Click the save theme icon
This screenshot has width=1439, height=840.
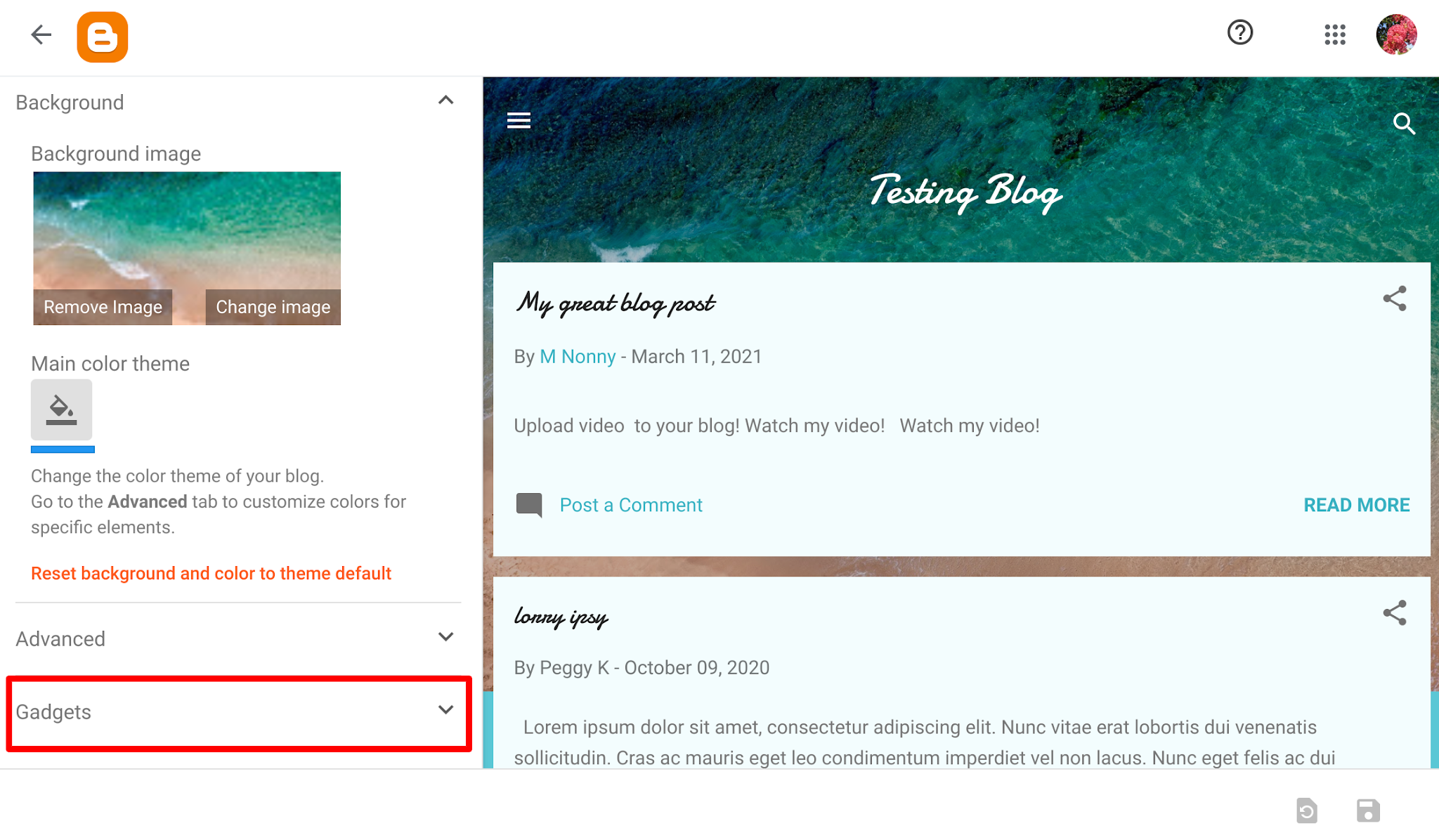click(x=1367, y=811)
